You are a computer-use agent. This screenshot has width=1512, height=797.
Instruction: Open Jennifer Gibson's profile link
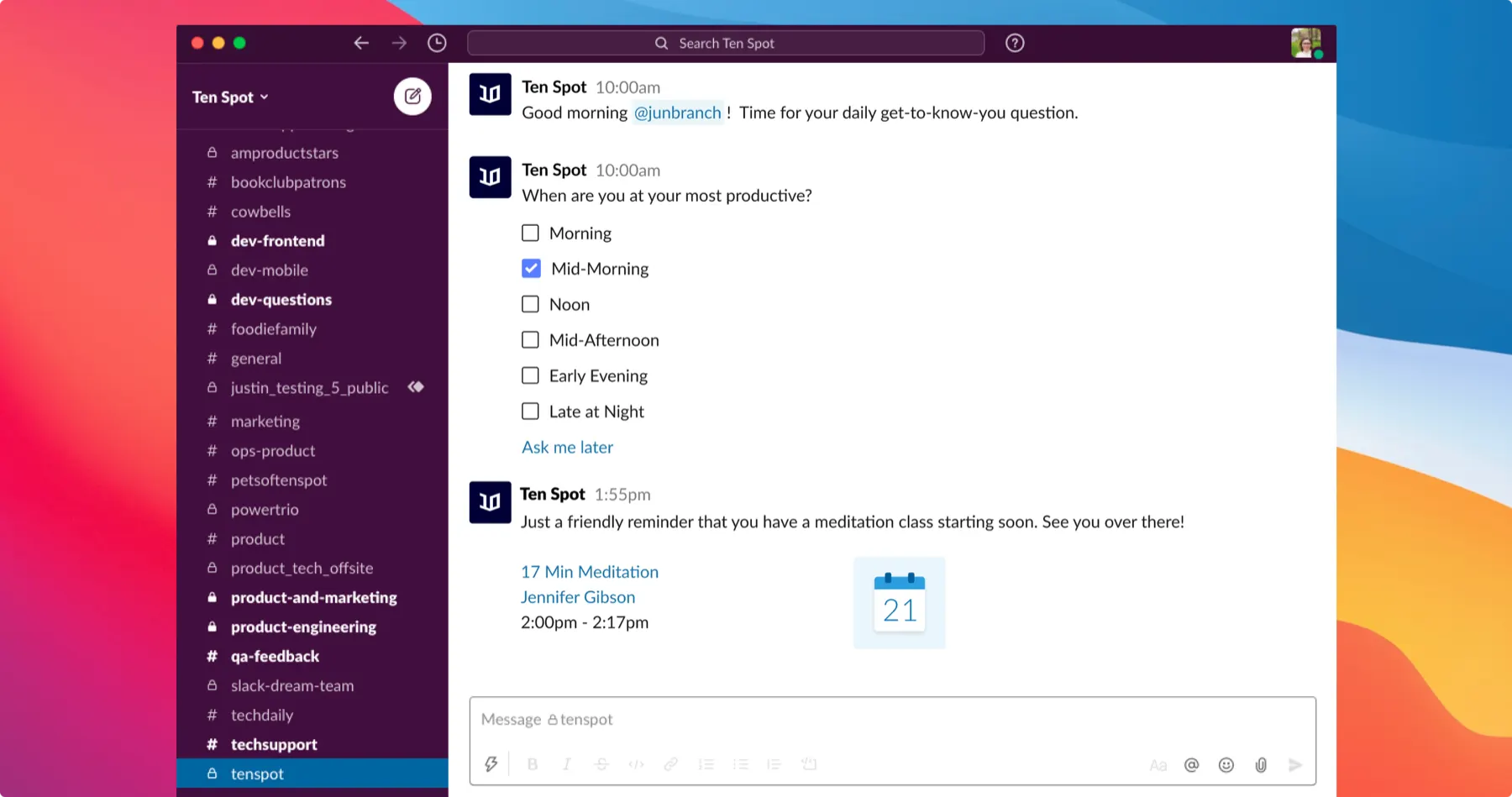(x=578, y=597)
